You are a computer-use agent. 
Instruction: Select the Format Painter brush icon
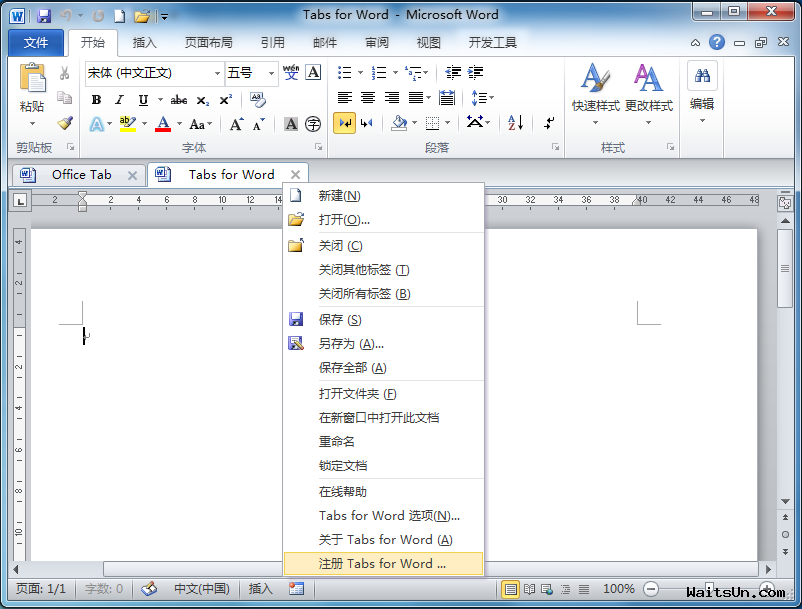tap(65, 123)
